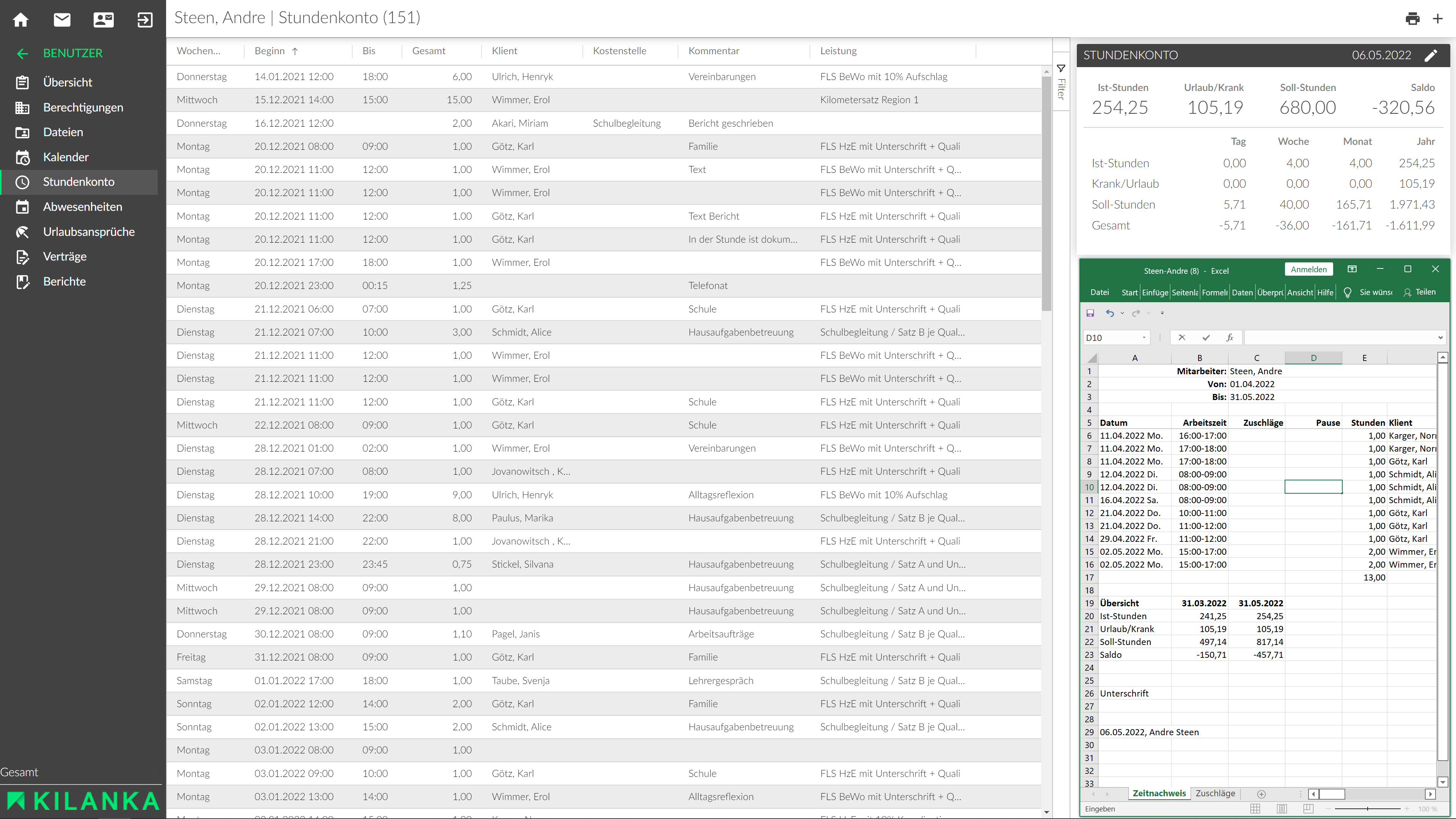Image resolution: width=1456 pixels, height=819 pixels.
Task: Edit Stundenkonto with pencil icon
Action: coord(1431,55)
